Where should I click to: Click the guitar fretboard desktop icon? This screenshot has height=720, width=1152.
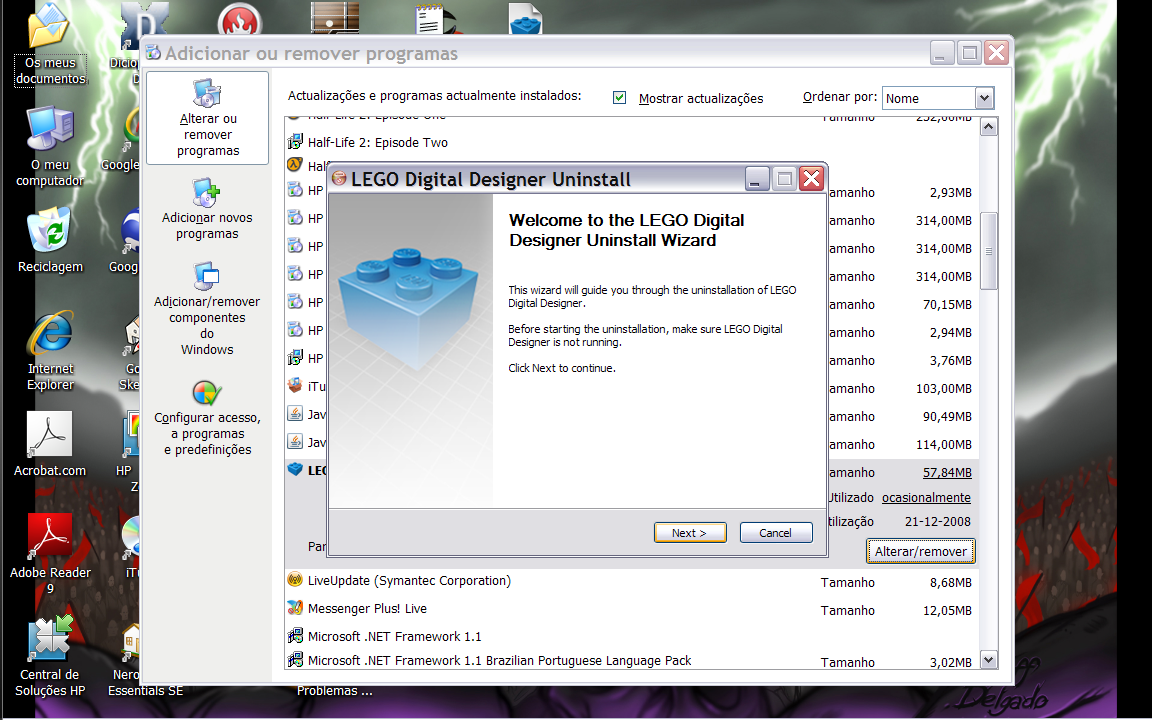coord(334,18)
